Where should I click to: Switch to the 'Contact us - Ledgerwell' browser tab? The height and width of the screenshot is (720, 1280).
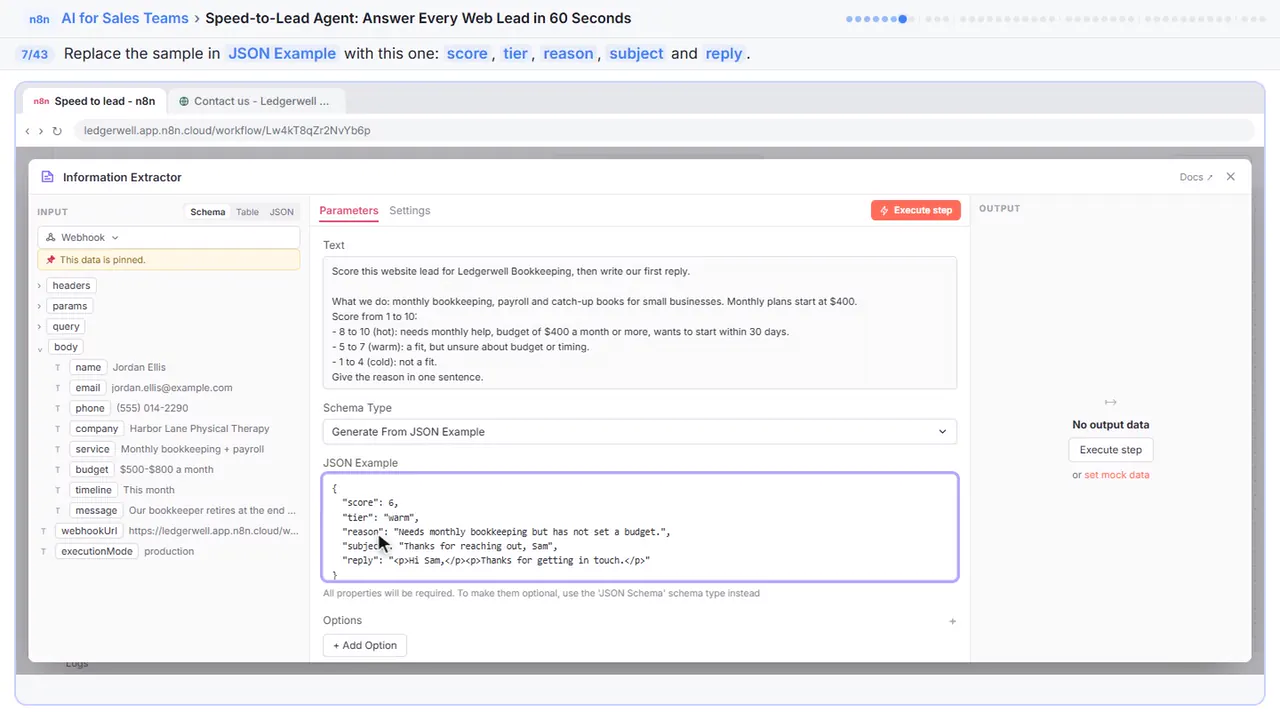pyautogui.click(x=255, y=101)
